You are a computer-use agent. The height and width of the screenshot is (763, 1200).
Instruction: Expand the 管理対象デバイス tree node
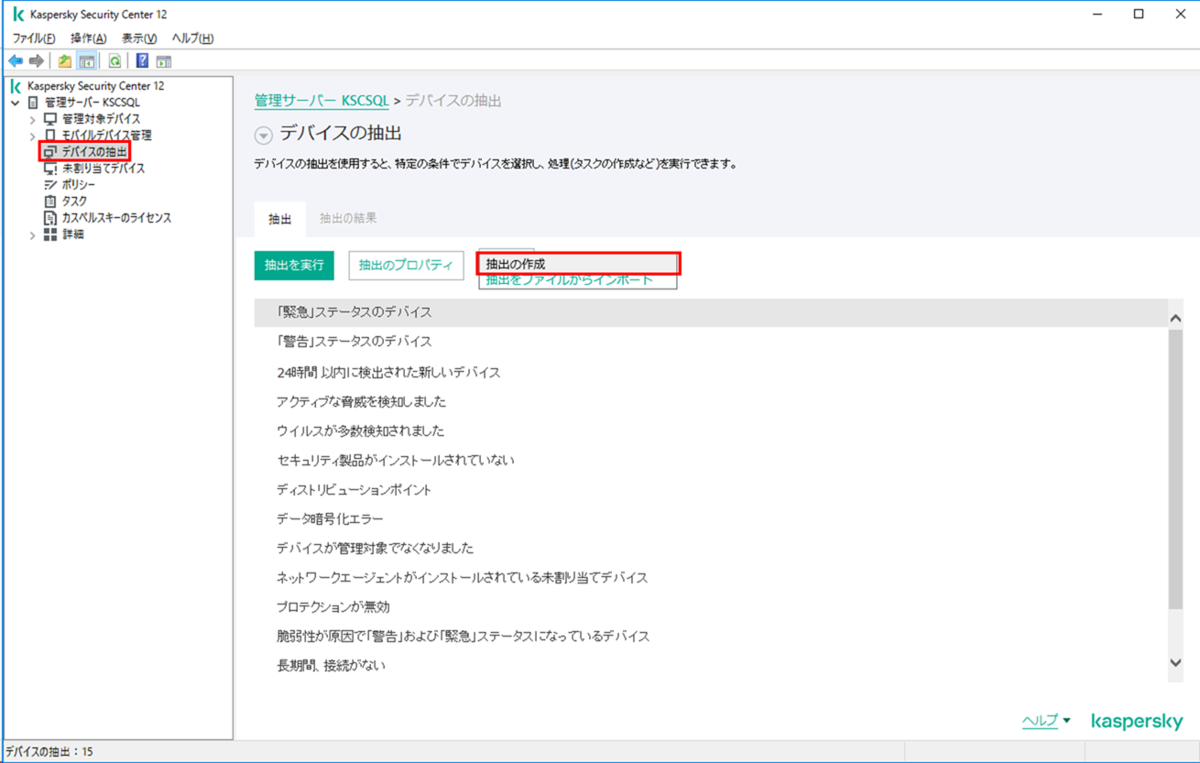[x=32, y=119]
